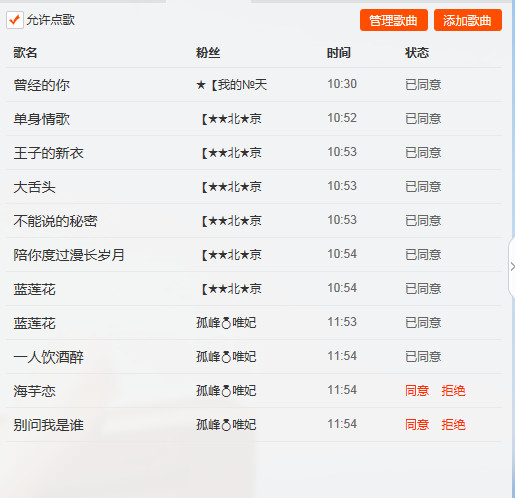Click the 粉丝 column header
Viewport: 515px width, 498px height.
pyautogui.click(x=208, y=53)
